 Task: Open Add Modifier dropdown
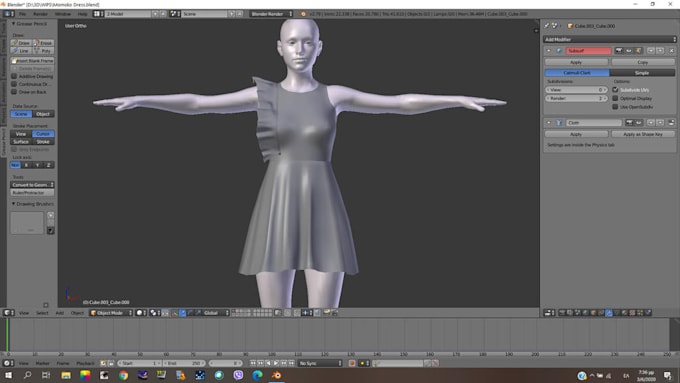point(610,39)
